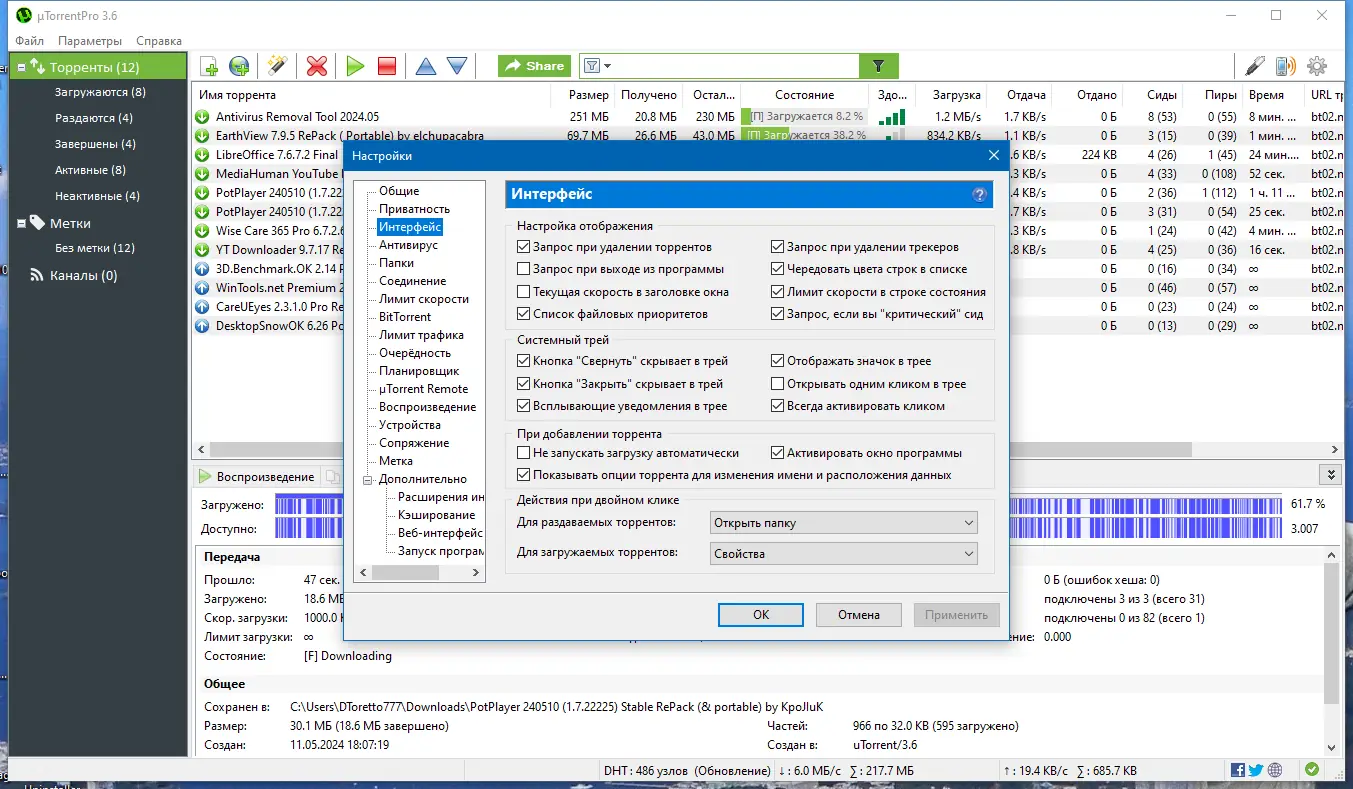This screenshot has height=789, width=1353.
Task: Select Приватность in settings tree
Action: coord(414,209)
